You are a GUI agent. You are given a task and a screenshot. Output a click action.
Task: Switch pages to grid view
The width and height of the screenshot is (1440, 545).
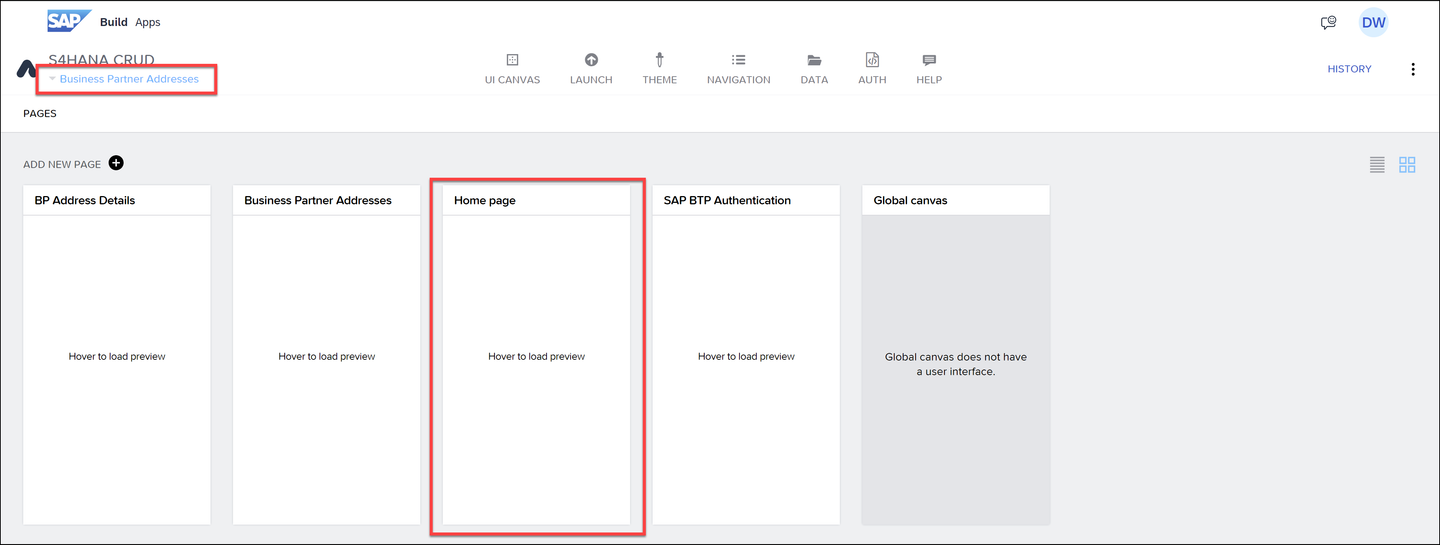(1407, 165)
